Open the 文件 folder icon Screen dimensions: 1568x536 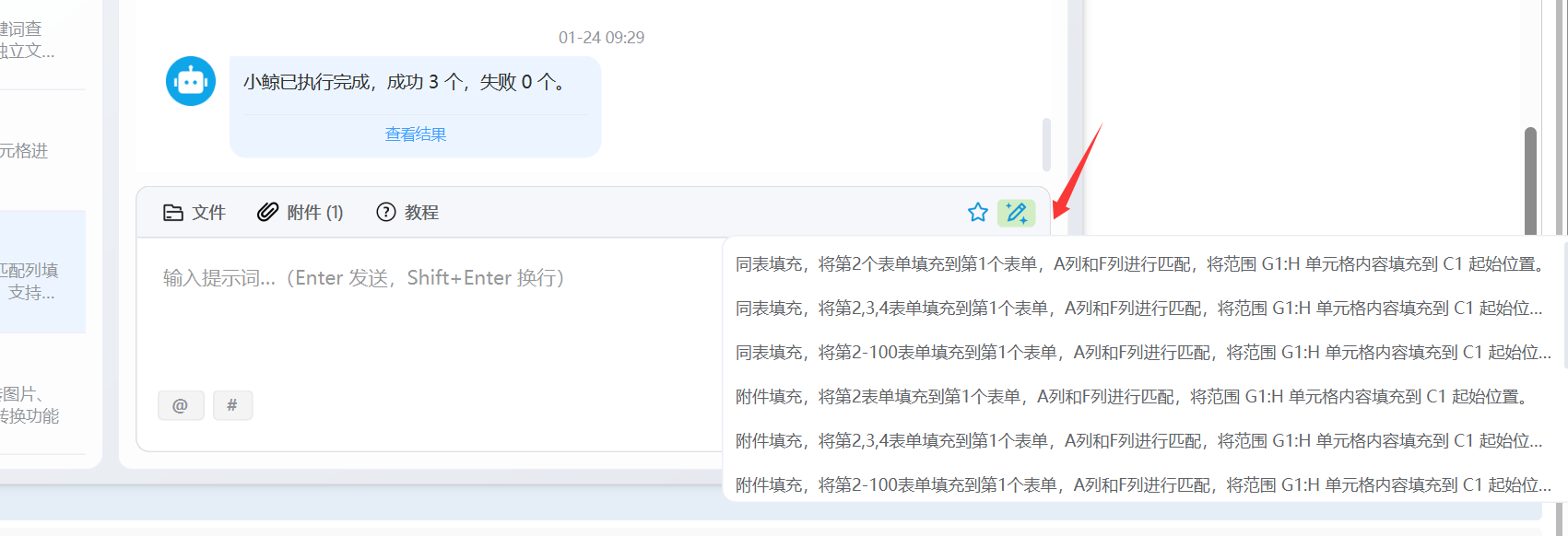(173, 213)
